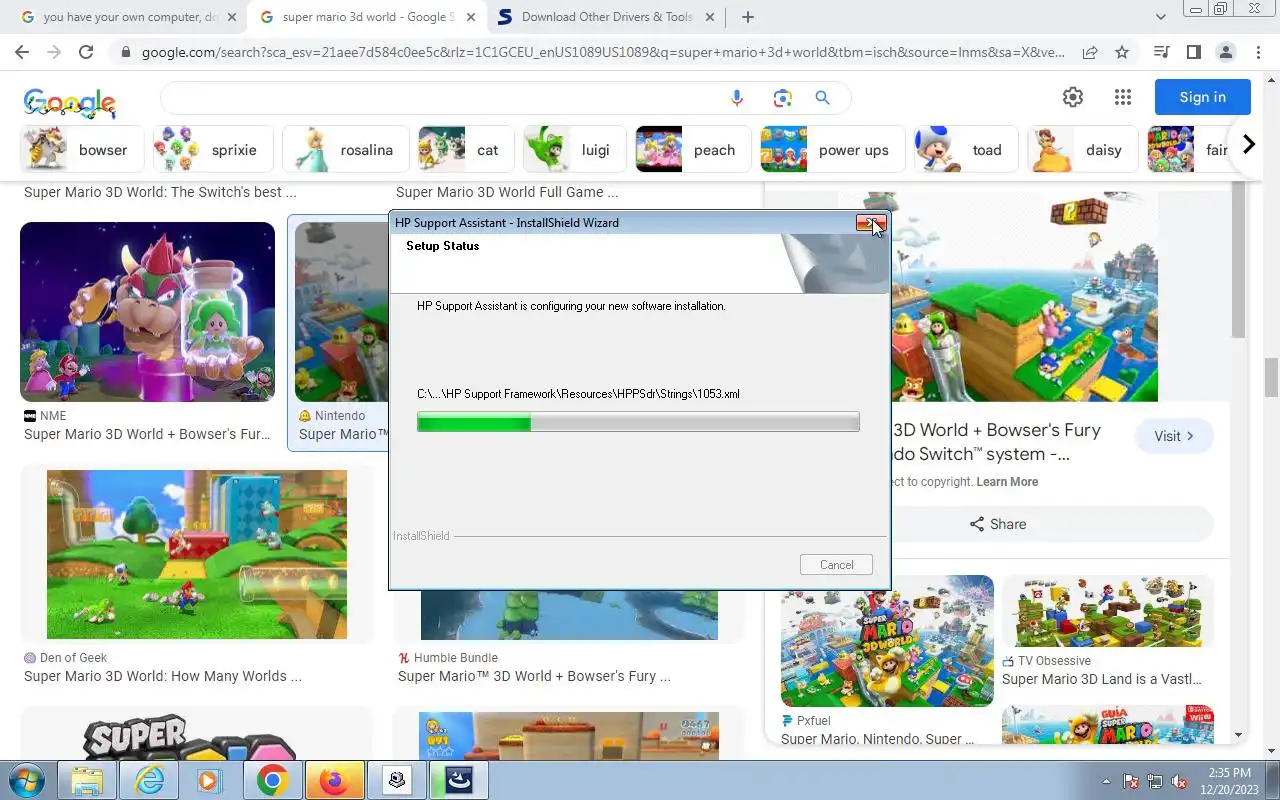This screenshot has width=1280, height=800.
Task: Switch to the super mario 3d world tab
Action: point(368,17)
